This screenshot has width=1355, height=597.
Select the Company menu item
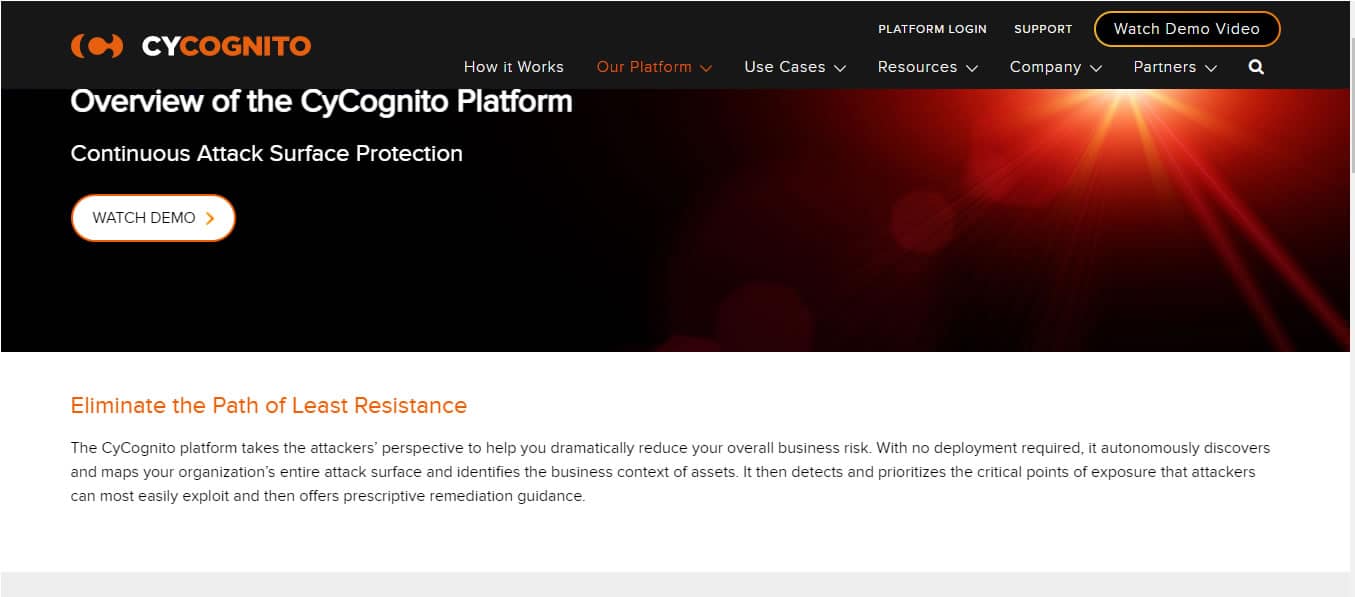coord(1045,67)
